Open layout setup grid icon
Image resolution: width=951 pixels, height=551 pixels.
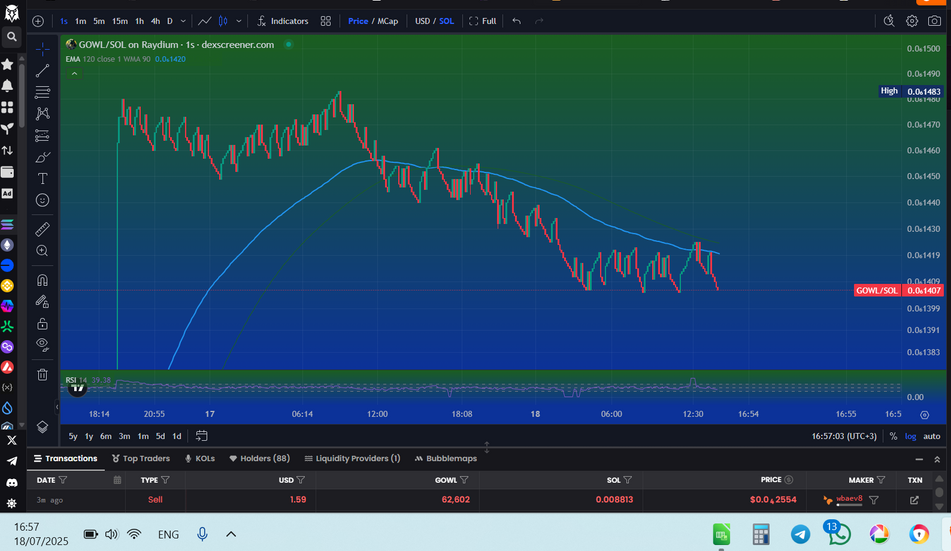[326, 21]
